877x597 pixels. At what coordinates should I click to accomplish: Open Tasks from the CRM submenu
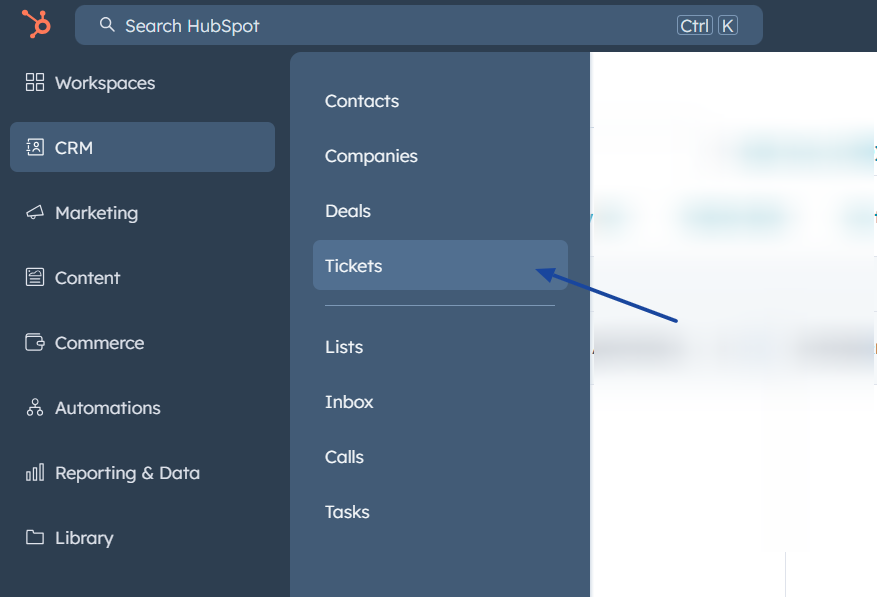pyautogui.click(x=347, y=512)
